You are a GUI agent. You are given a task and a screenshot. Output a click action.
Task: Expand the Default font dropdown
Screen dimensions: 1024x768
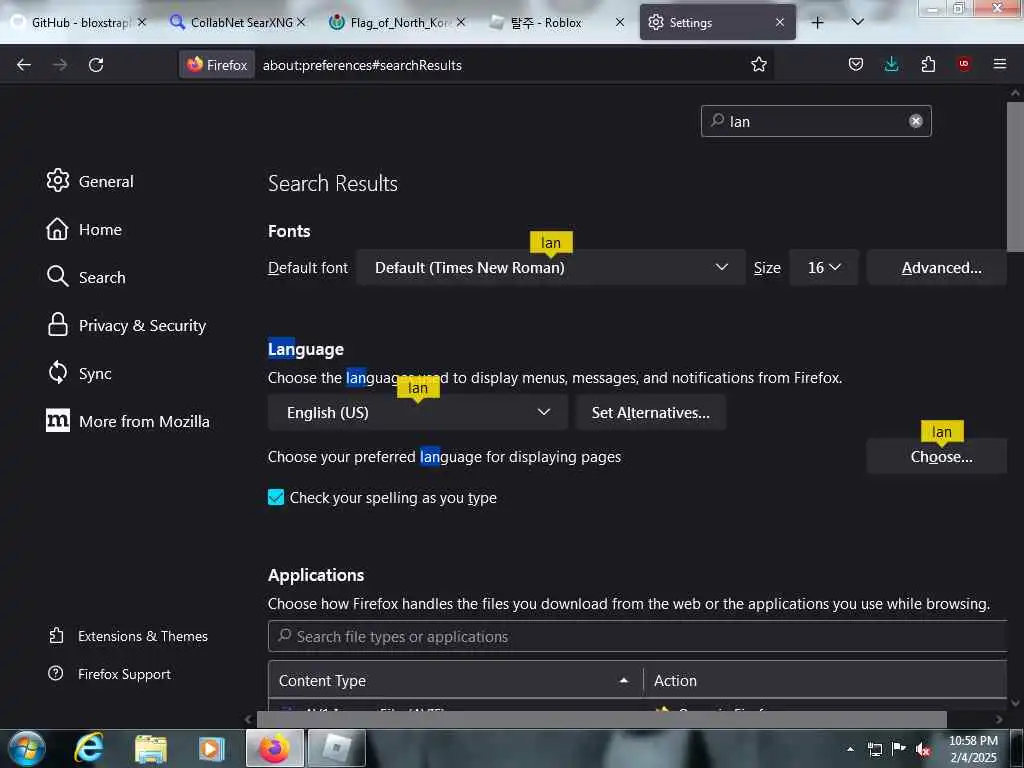coord(551,268)
